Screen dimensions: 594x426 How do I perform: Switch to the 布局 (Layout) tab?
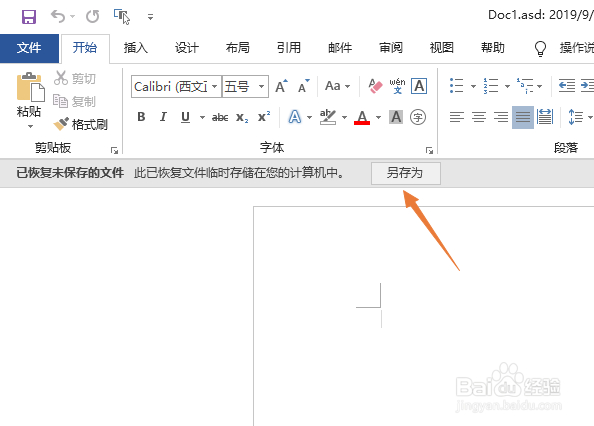tap(238, 48)
